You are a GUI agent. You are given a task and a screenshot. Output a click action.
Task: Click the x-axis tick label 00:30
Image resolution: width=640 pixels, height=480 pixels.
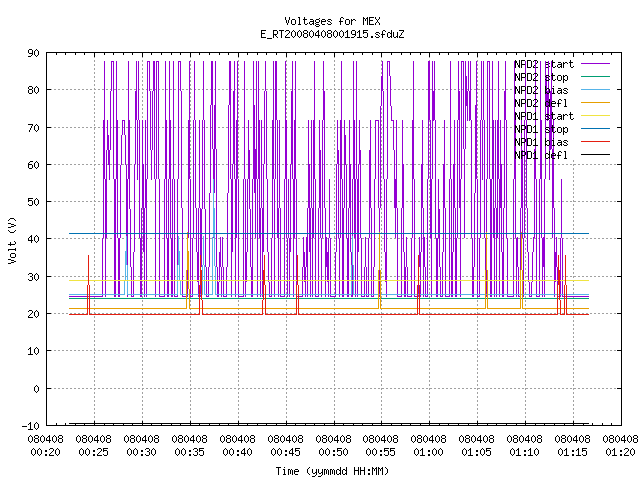pos(141,452)
